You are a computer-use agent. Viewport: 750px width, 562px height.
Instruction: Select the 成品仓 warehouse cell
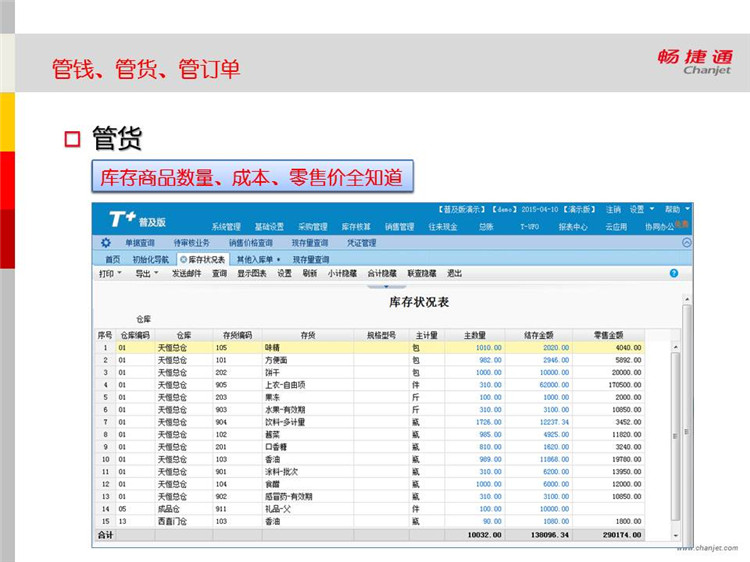pyautogui.click(x=184, y=509)
